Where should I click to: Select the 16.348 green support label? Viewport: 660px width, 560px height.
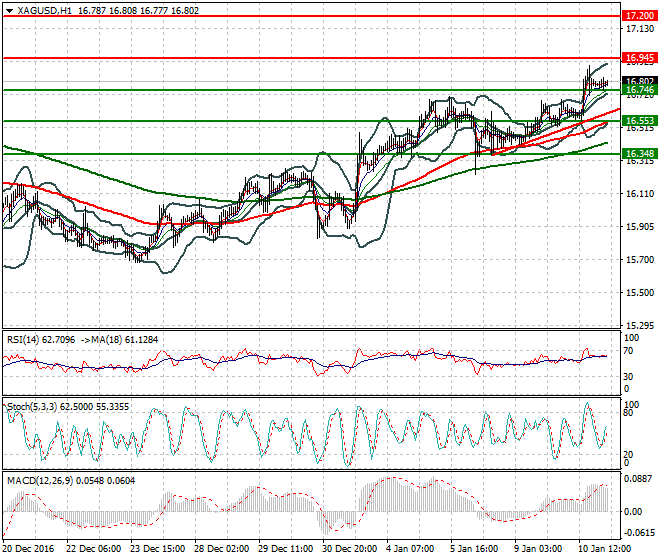(x=640, y=154)
